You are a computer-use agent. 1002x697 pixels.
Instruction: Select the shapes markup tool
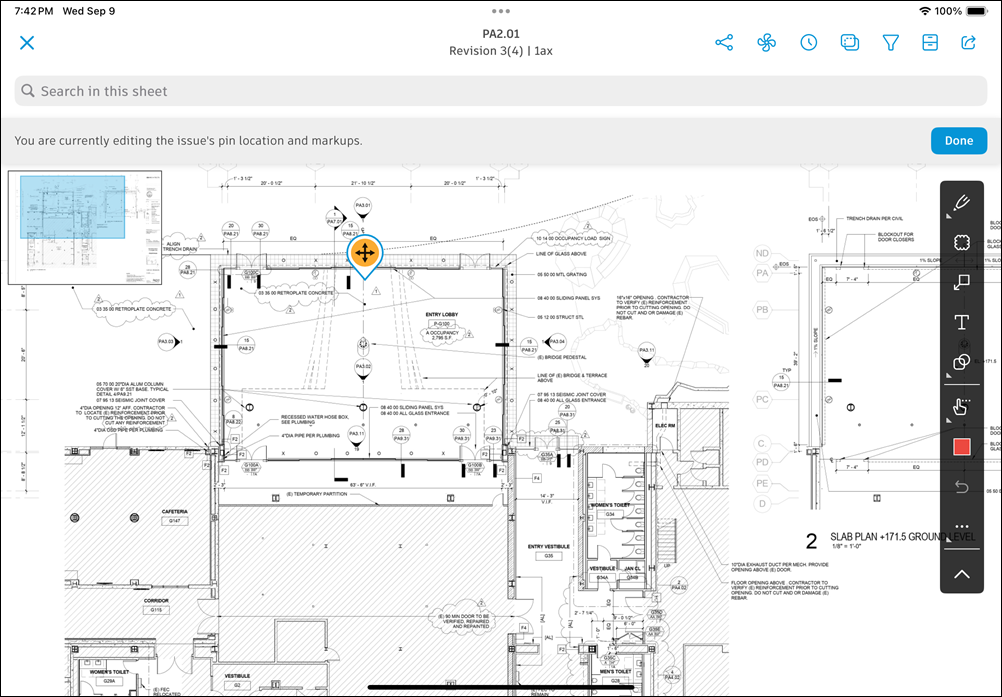[x=961, y=362]
